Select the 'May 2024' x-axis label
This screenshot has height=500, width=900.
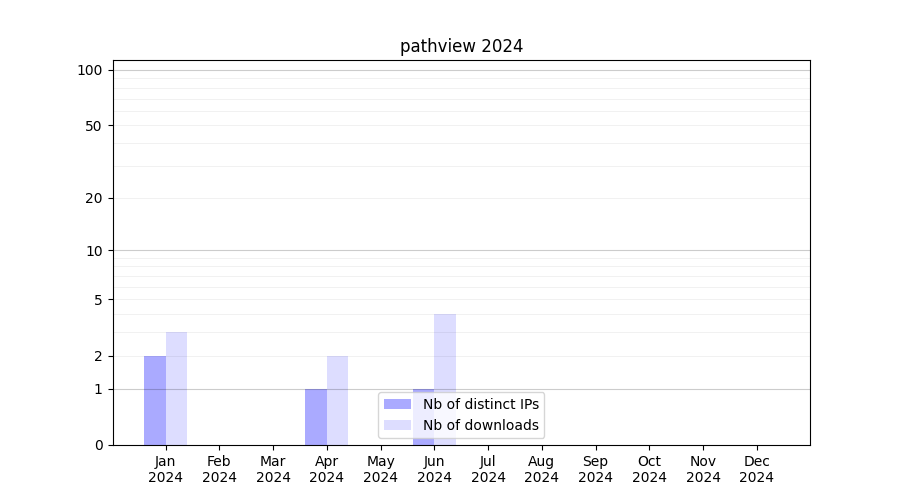click(x=380, y=469)
